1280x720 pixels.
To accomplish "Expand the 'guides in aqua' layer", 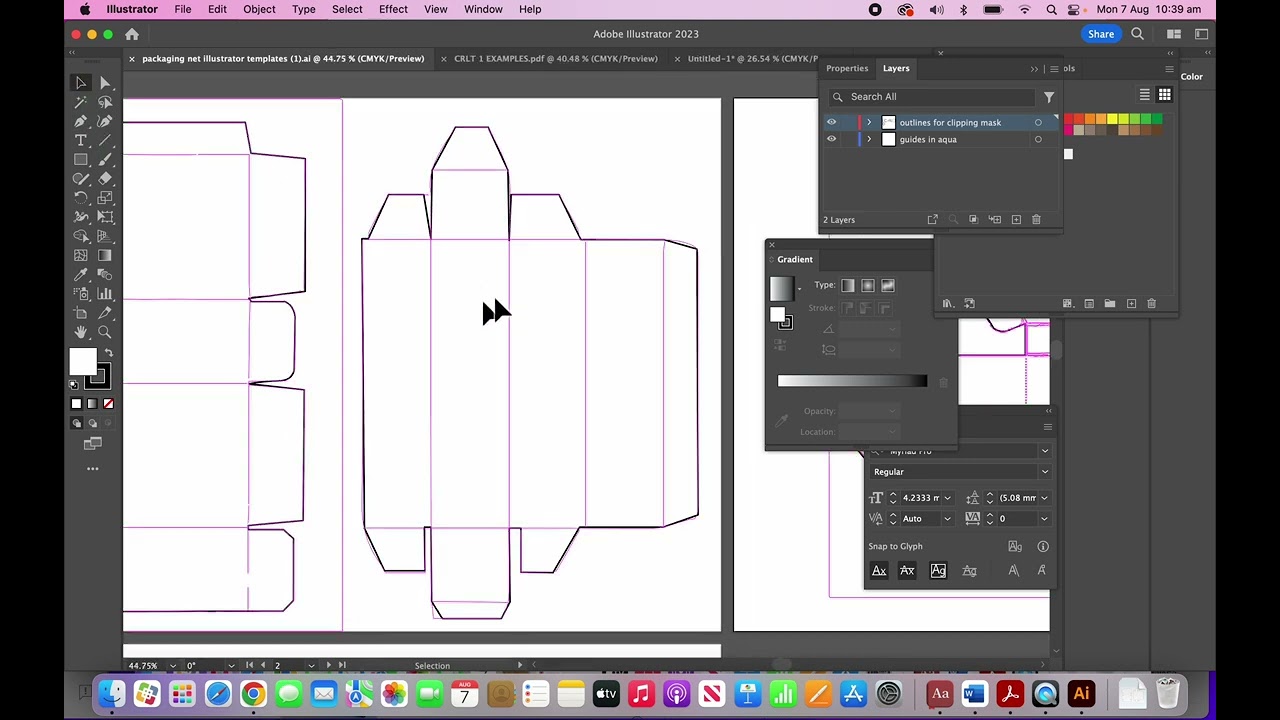I will click(868, 139).
